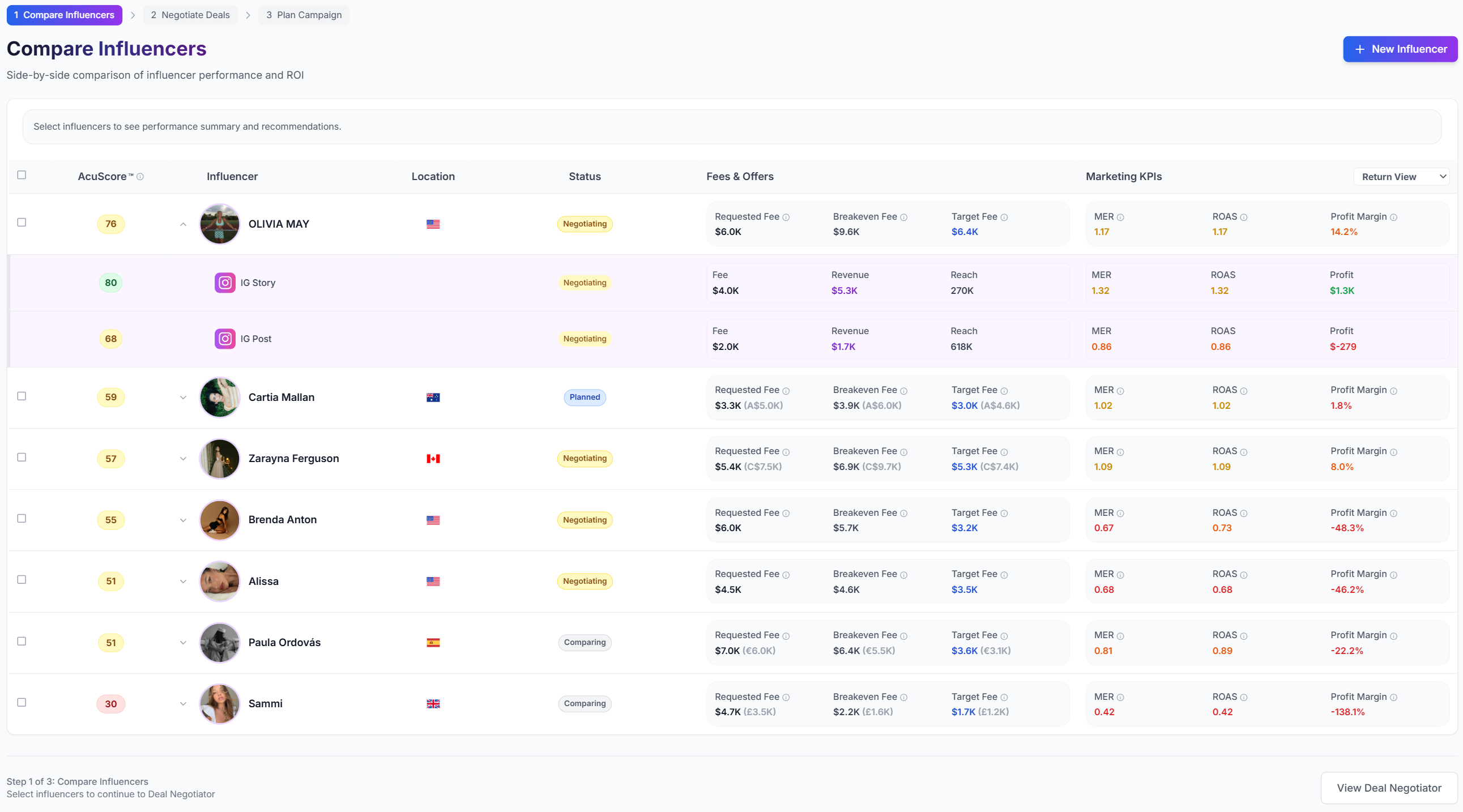Click info icon next to Cartia Mallan's ROAS

(1243, 391)
